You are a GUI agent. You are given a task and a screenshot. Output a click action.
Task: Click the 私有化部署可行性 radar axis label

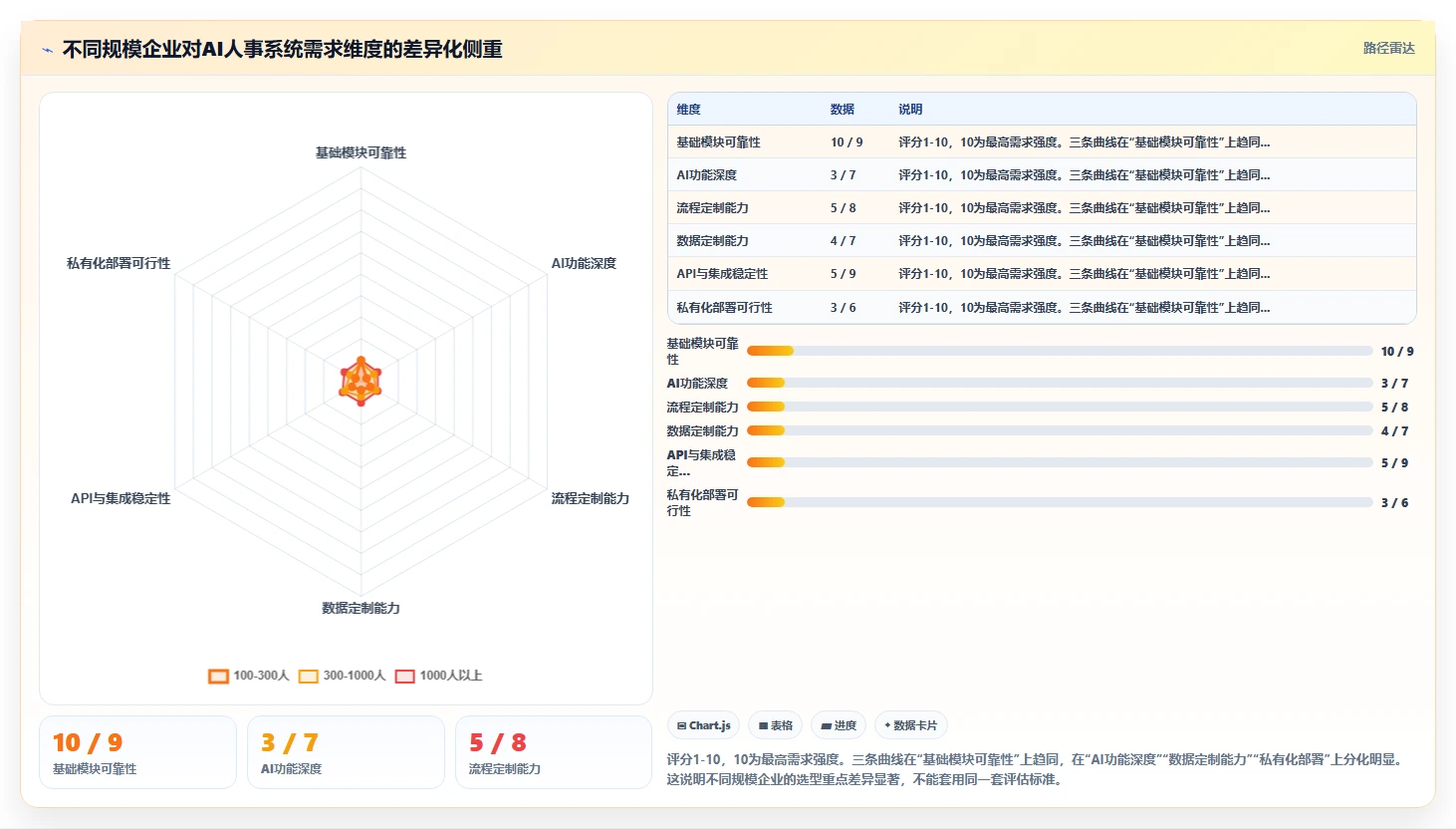[119, 263]
